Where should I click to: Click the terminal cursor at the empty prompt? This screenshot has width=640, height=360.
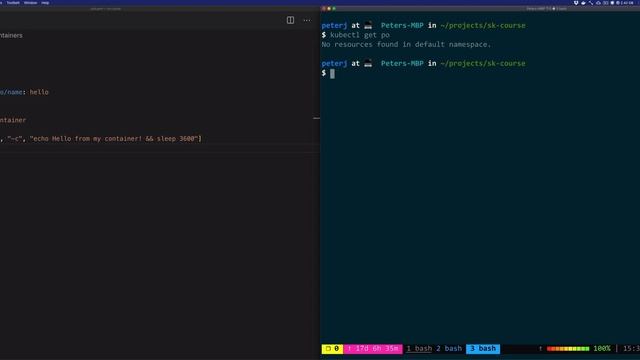332,73
